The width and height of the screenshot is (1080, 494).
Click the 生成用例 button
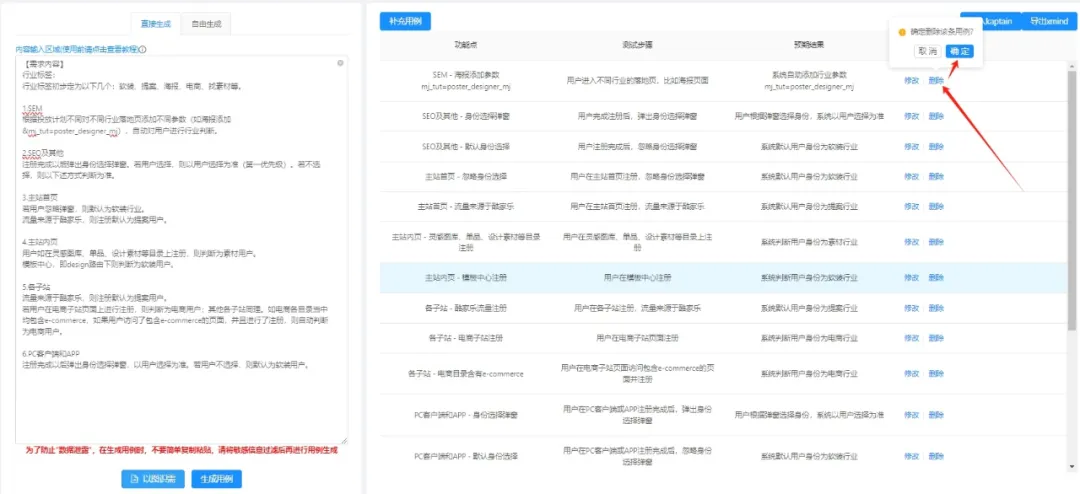[x=216, y=478]
